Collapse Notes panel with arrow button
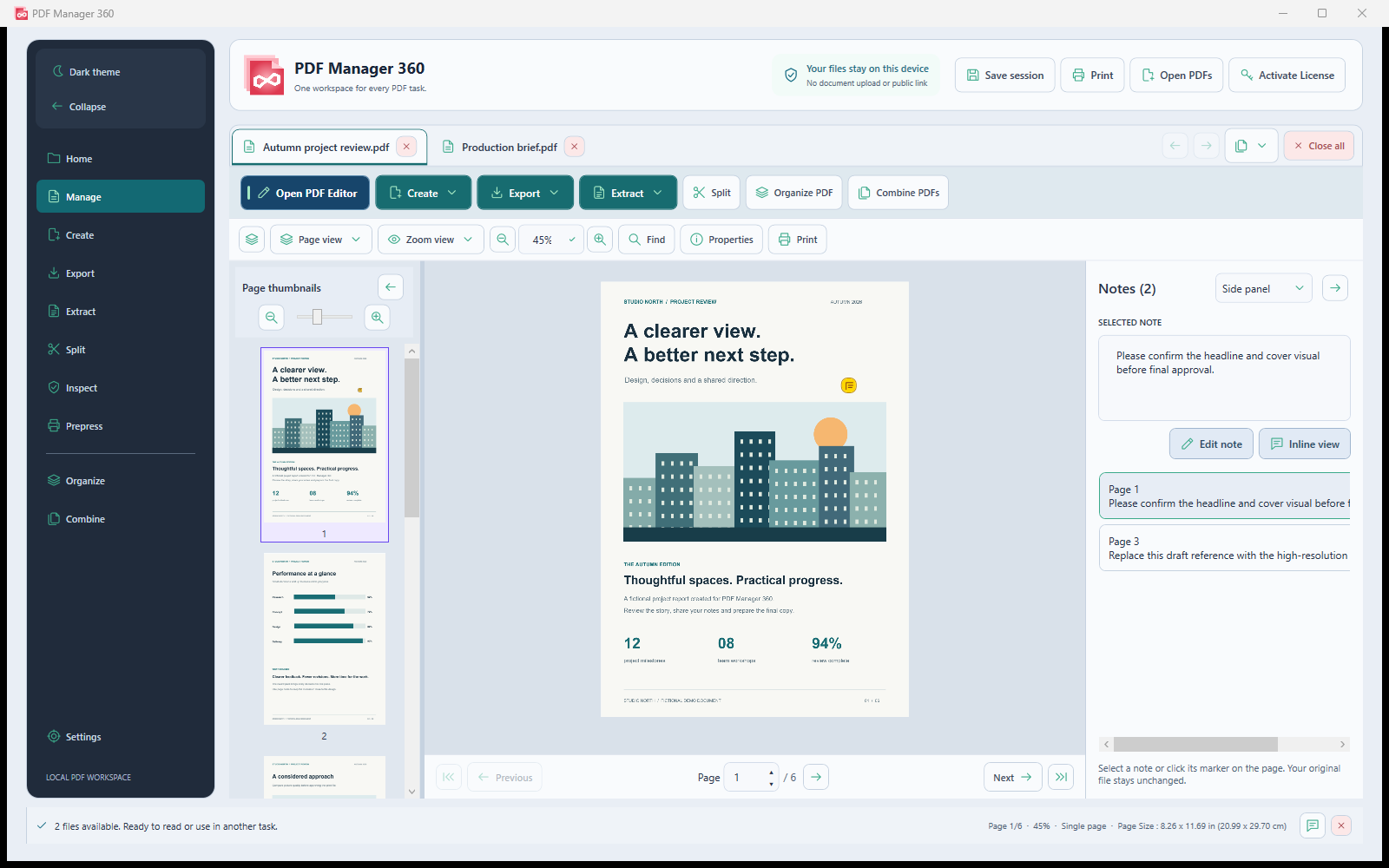 pos(1335,288)
